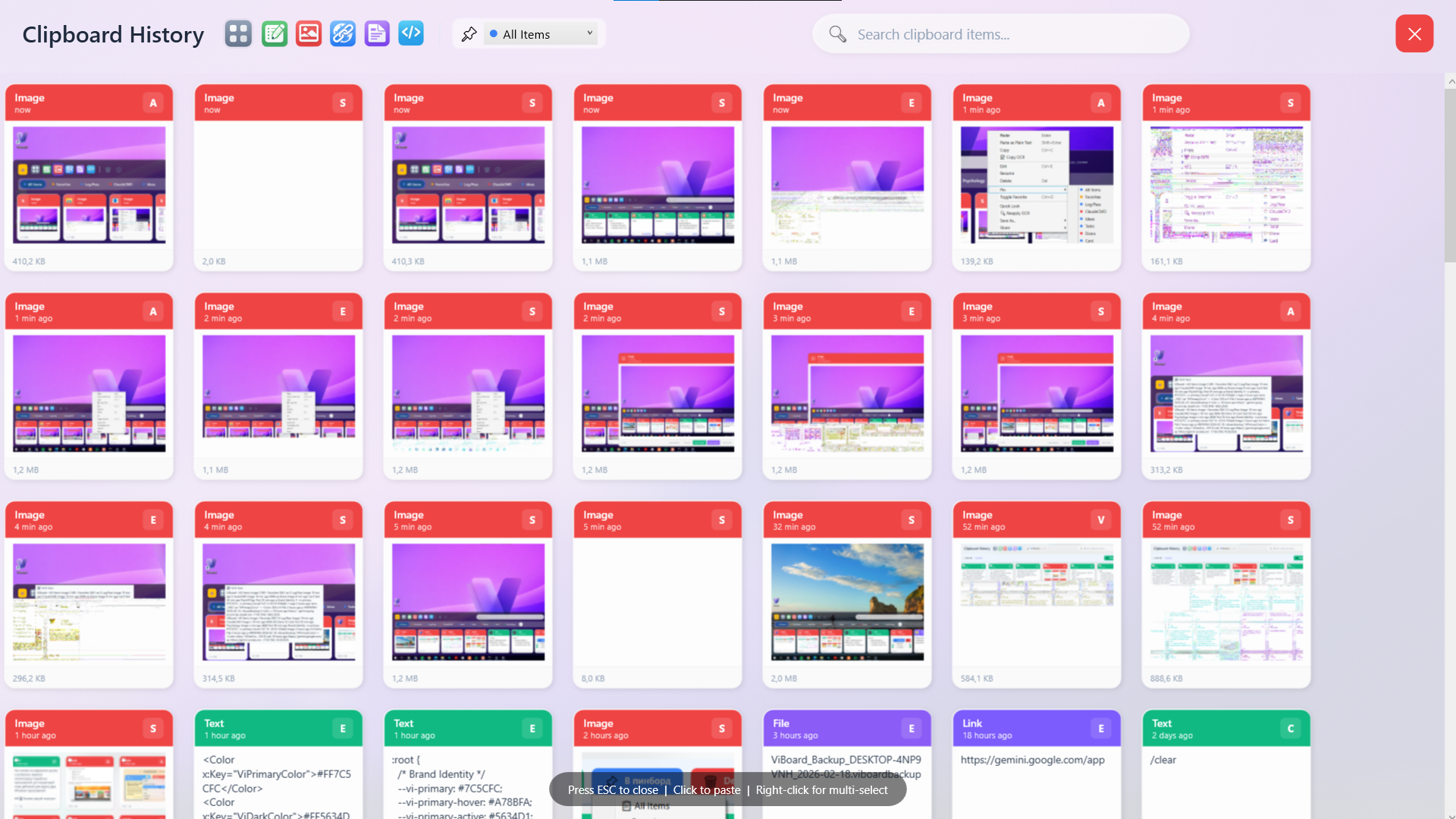1456x819 pixels.
Task: Click the blue dot in All Items selector
Action: coord(494,33)
